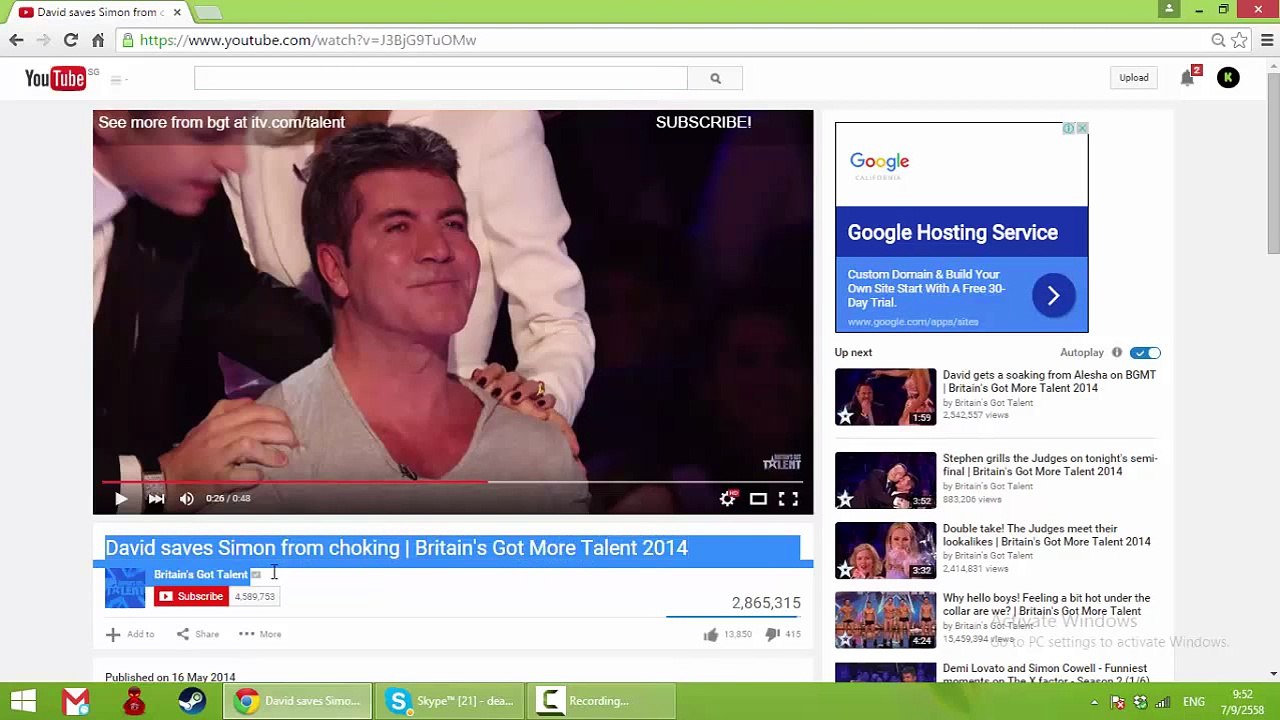
Task: Open the Windows Start button
Action: [x=23, y=701]
